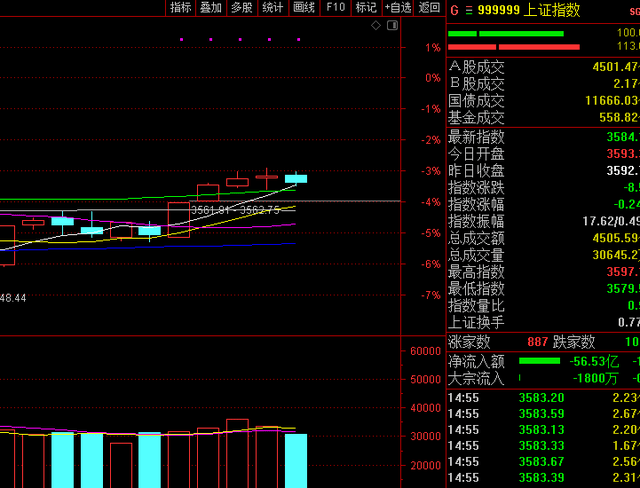Viewport: 640px width, 488px height.
Task: Click the 999999 上证指数 title
Action: tap(529, 10)
